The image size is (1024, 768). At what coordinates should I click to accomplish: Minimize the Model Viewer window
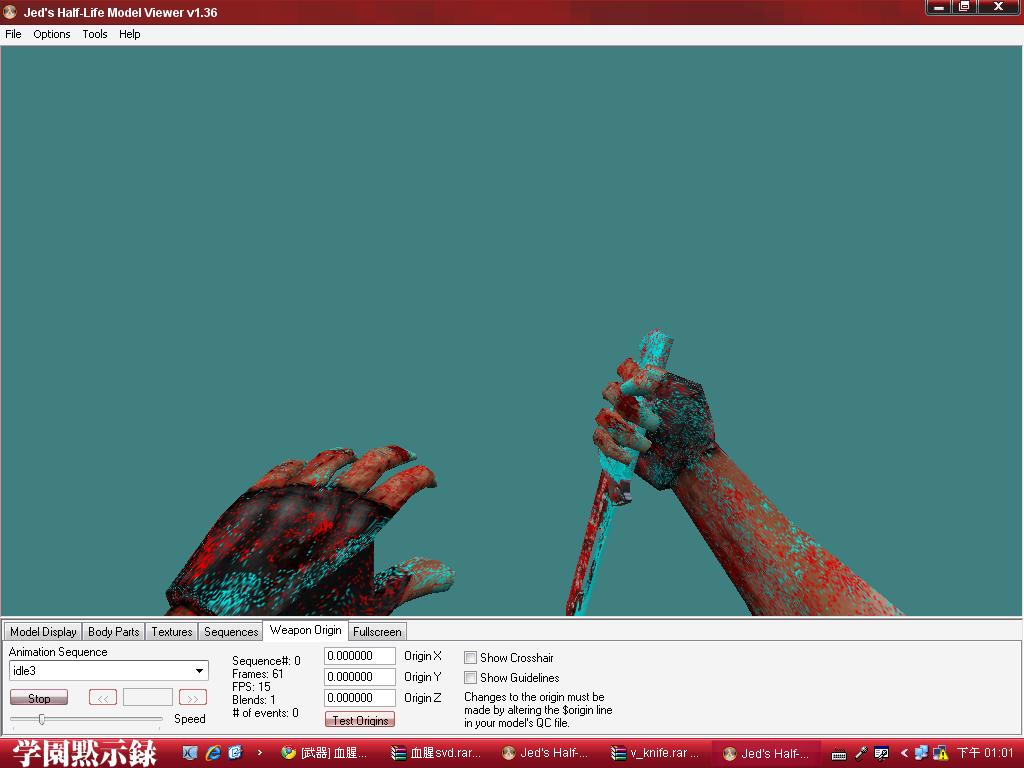click(x=939, y=7)
